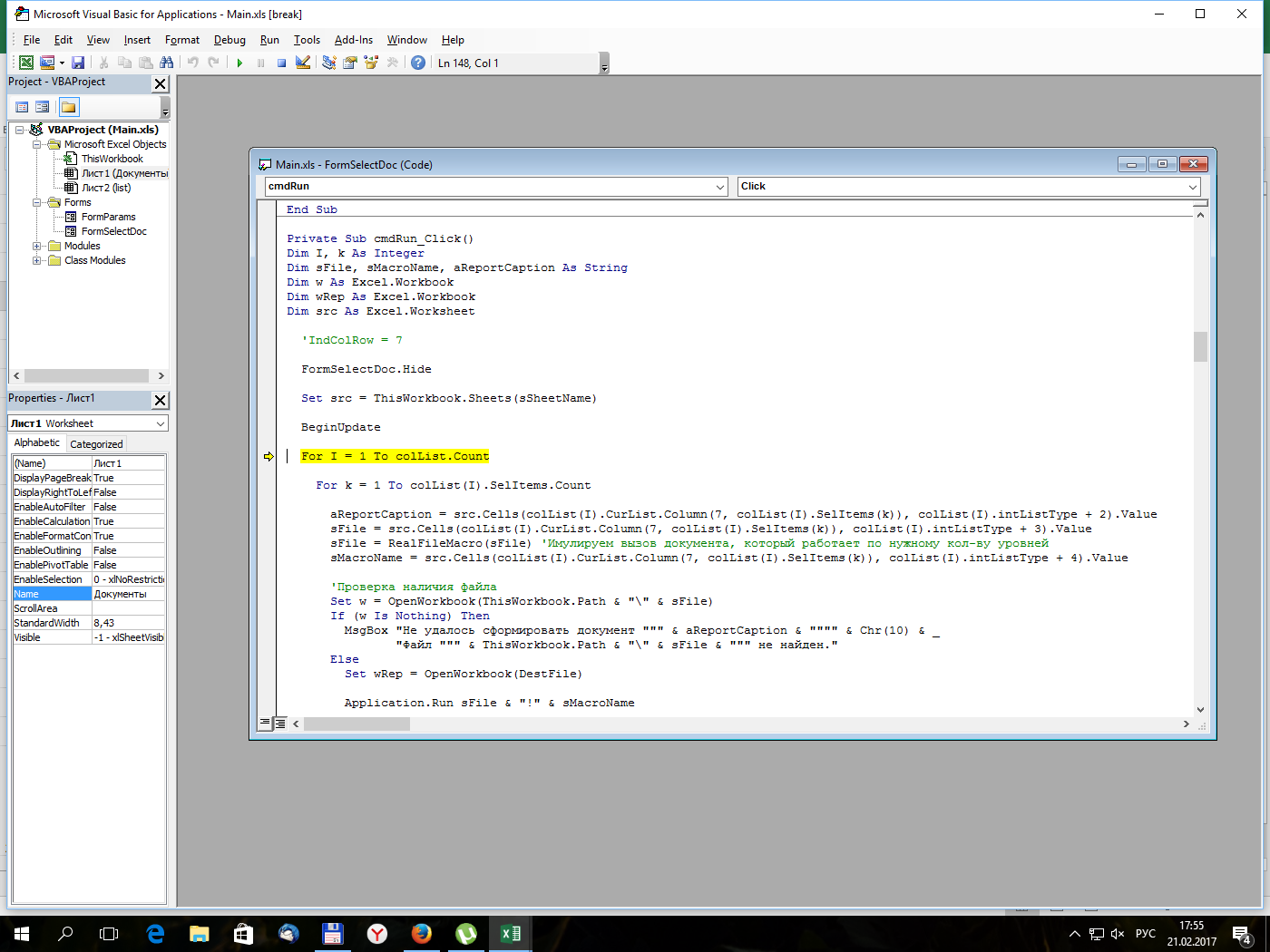
Task: Click View Microsoft Excel icon
Action: (26, 63)
